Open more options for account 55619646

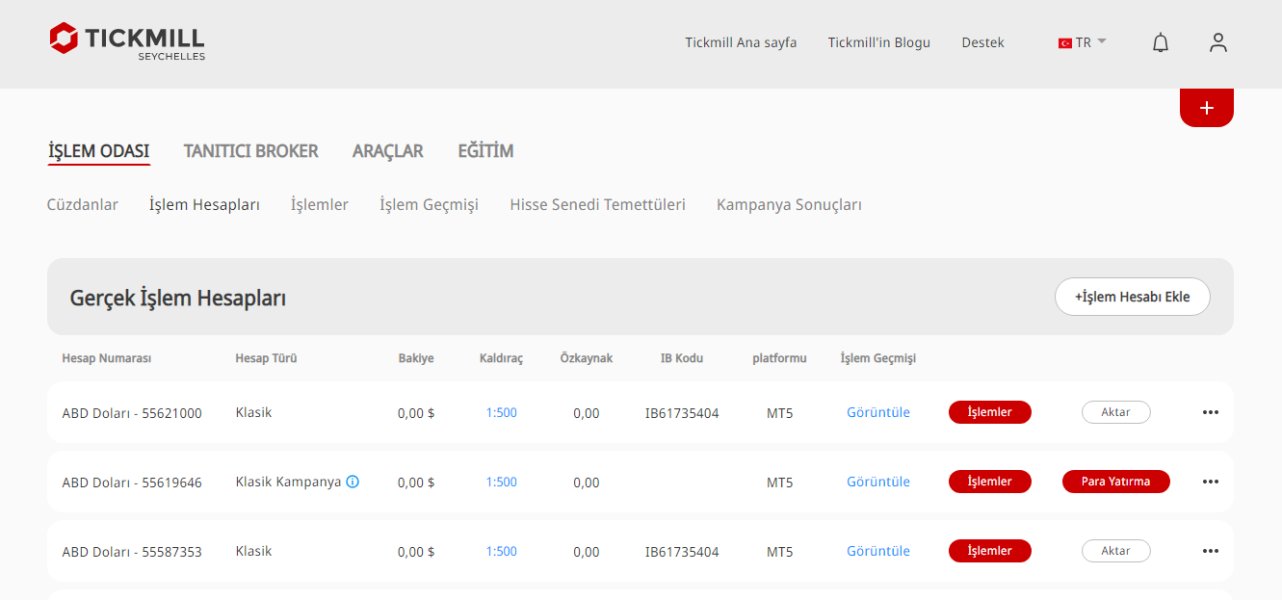coord(1210,482)
